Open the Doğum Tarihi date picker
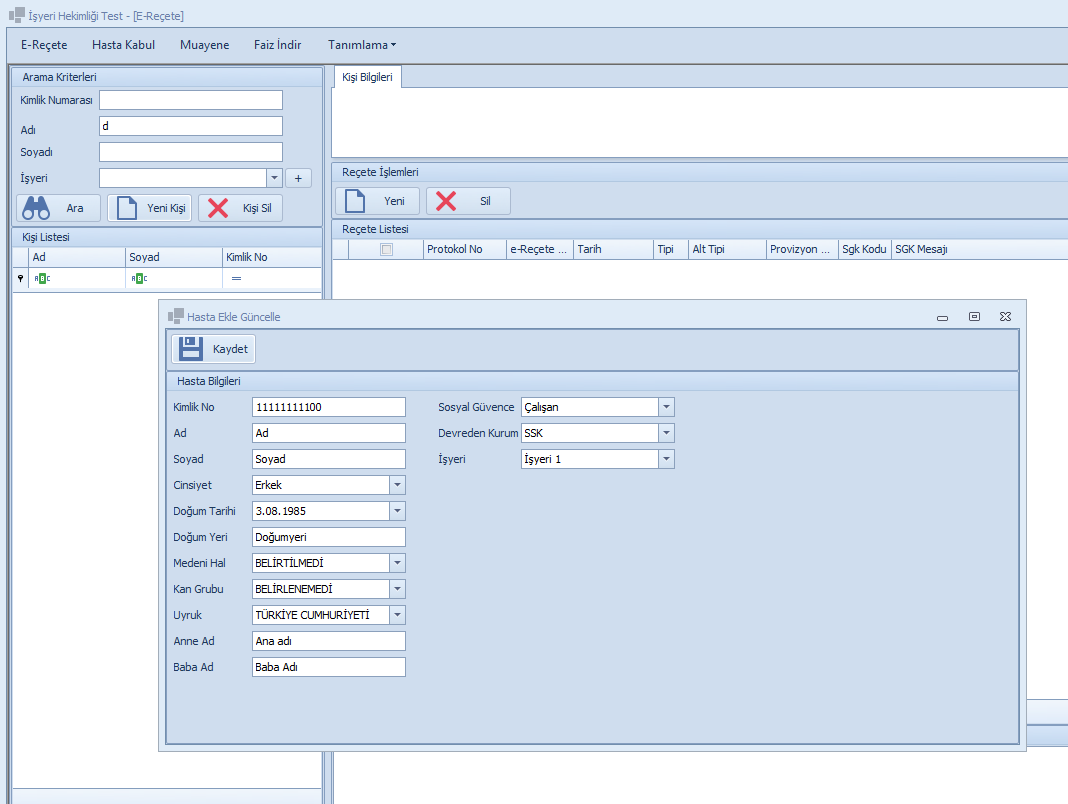This screenshot has height=804, width=1068. (x=397, y=511)
